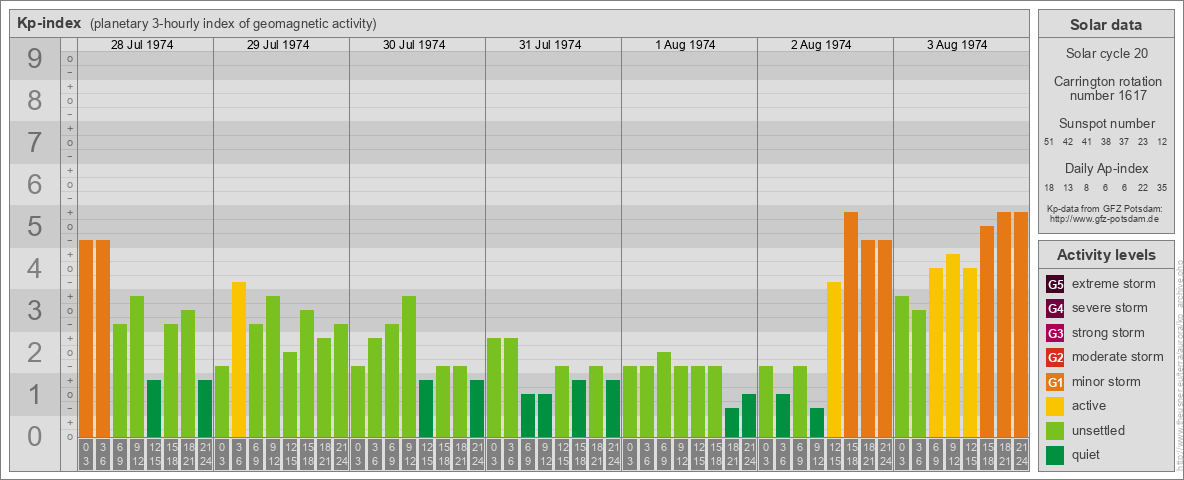Click Ap-index value 18
Image resolution: width=1184 pixels, height=480 pixels.
pyautogui.click(x=1049, y=186)
